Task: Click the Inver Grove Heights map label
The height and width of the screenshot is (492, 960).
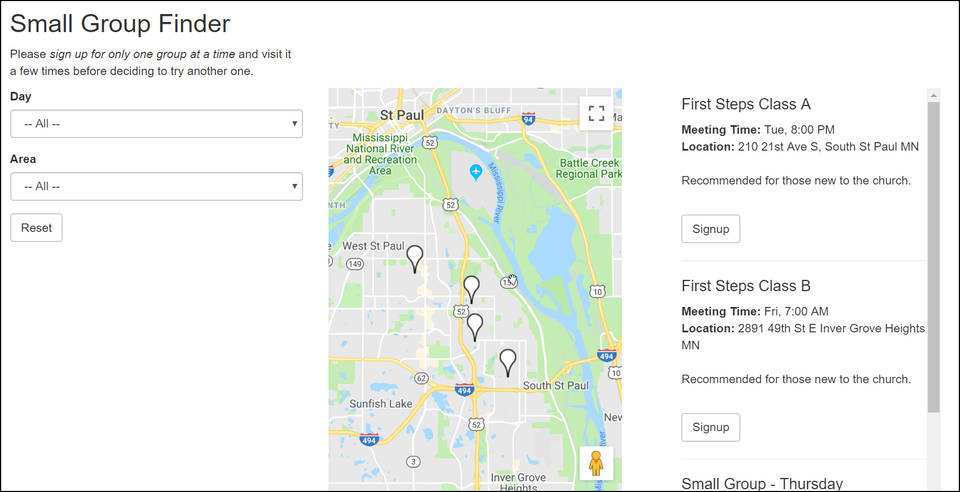Action: [518, 483]
